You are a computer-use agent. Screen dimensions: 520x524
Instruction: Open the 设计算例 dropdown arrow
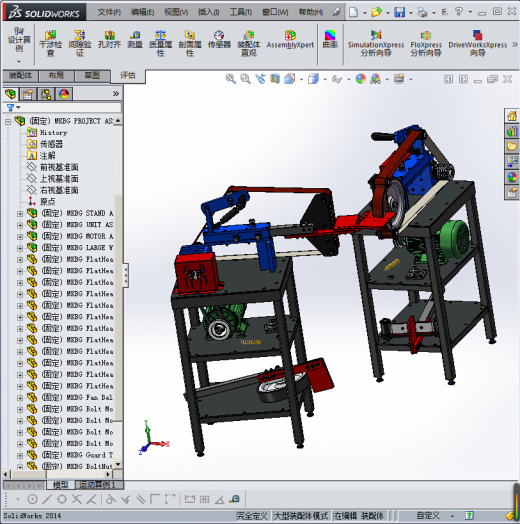click(19, 61)
